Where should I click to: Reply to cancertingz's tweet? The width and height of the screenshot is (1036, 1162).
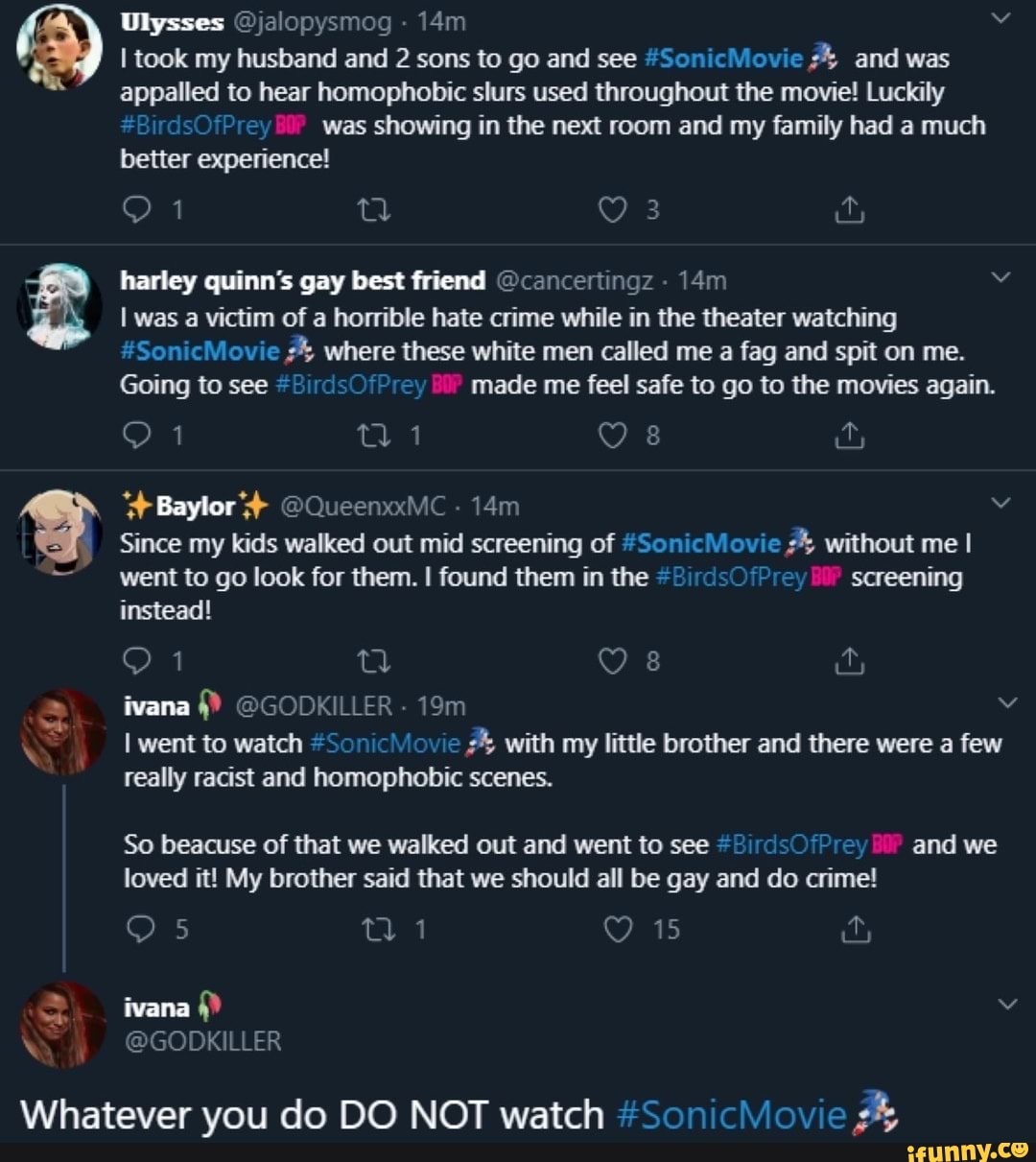point(138,437)
